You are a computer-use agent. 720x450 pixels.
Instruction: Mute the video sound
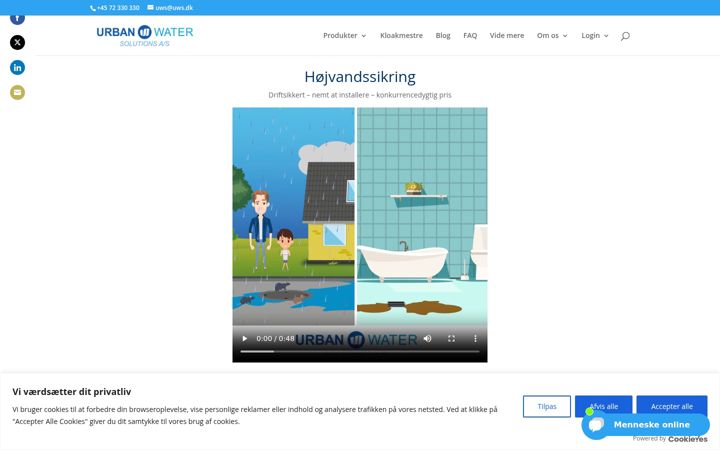tap(428, 338)
